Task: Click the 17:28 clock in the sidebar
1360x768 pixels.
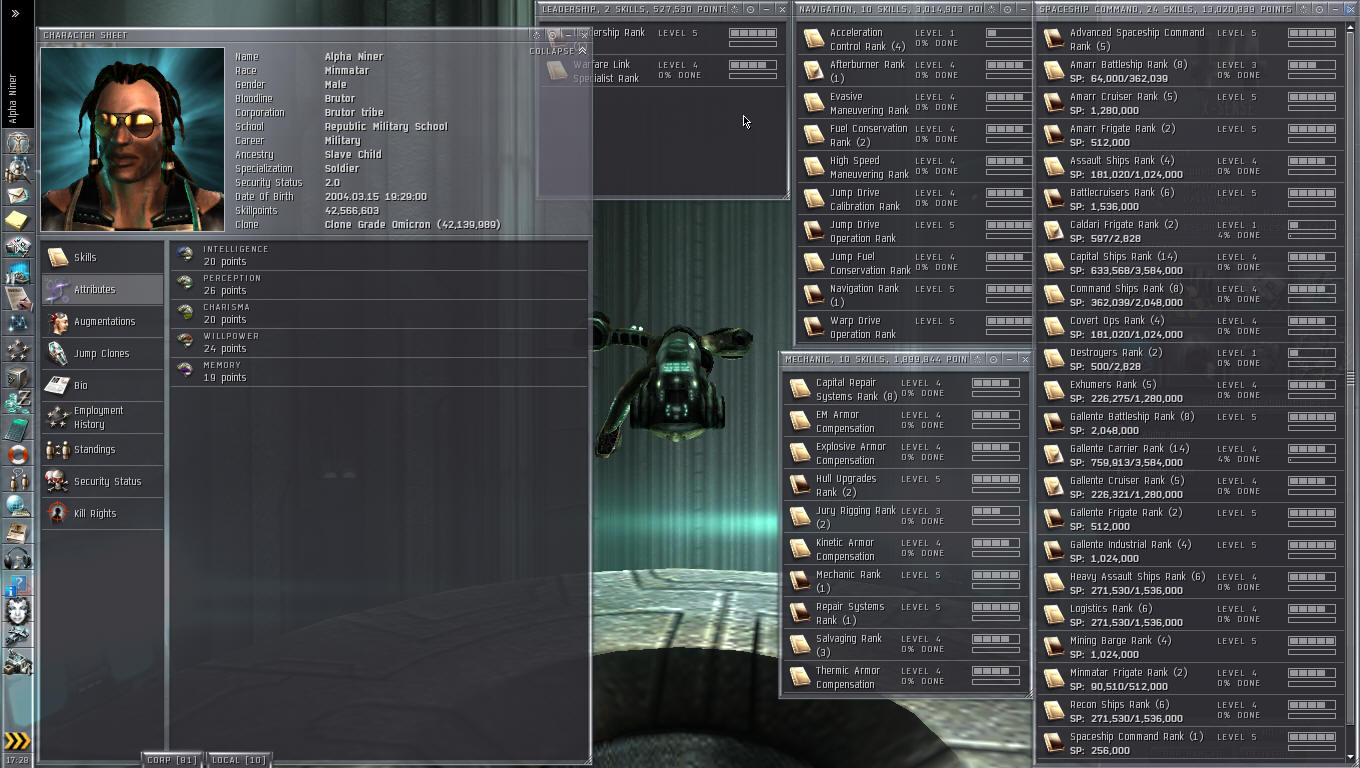Action: coord(17,760)
